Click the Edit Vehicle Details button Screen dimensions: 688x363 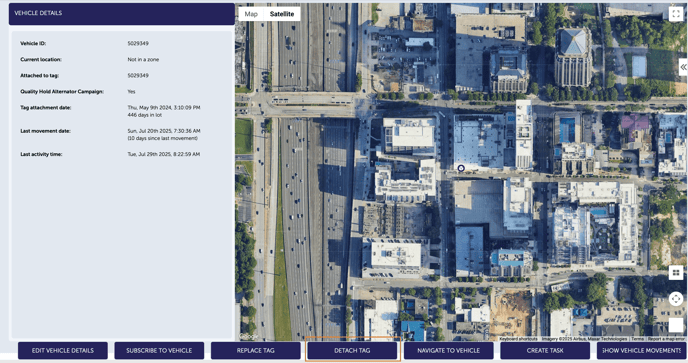click(63, 351)
